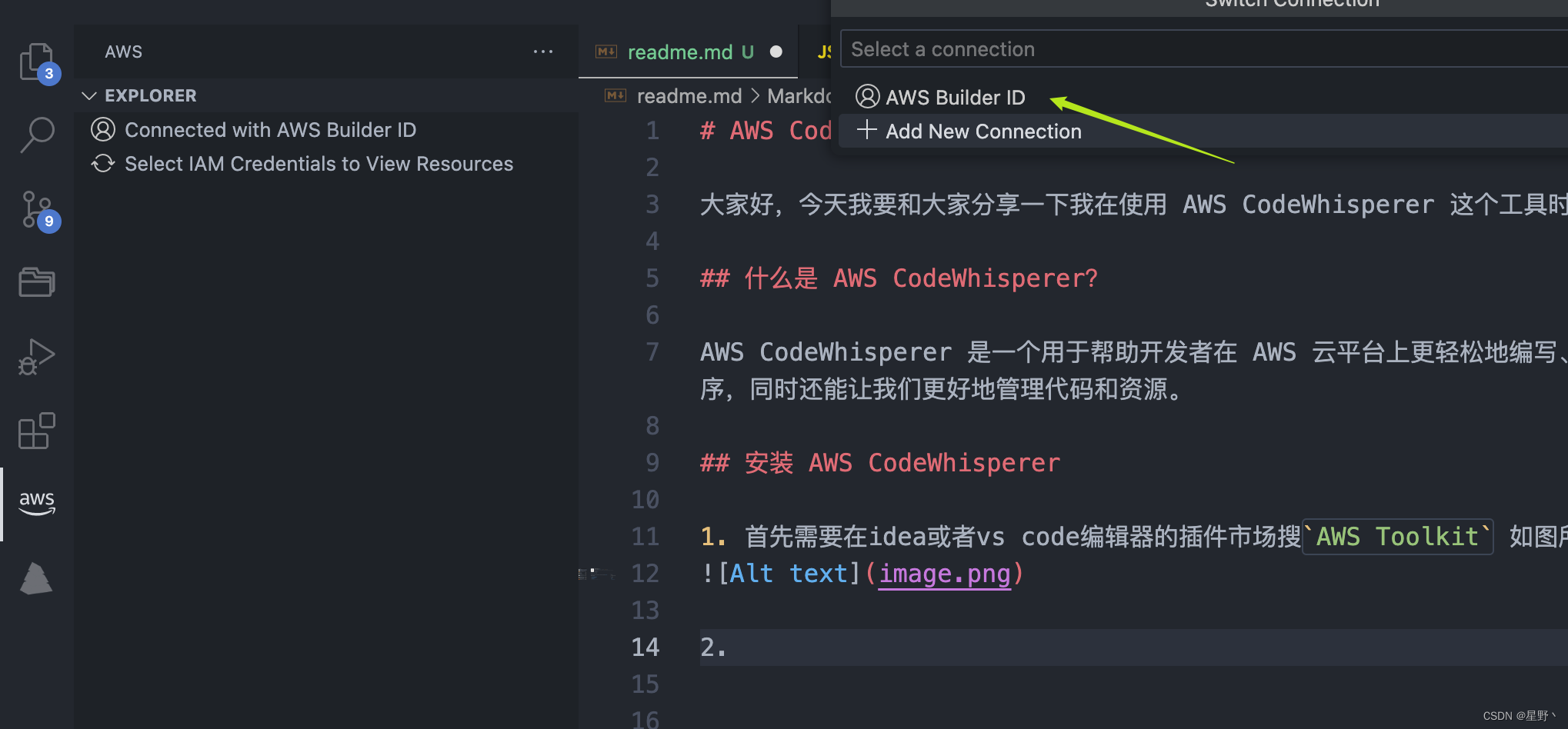
Task: Click line number 14 in the gutter
Action: coord(646,647)
